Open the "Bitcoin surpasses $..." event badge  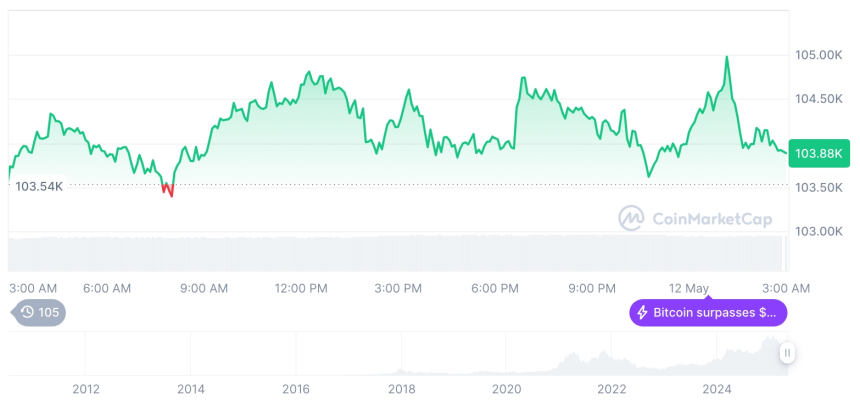coord(708,313)
